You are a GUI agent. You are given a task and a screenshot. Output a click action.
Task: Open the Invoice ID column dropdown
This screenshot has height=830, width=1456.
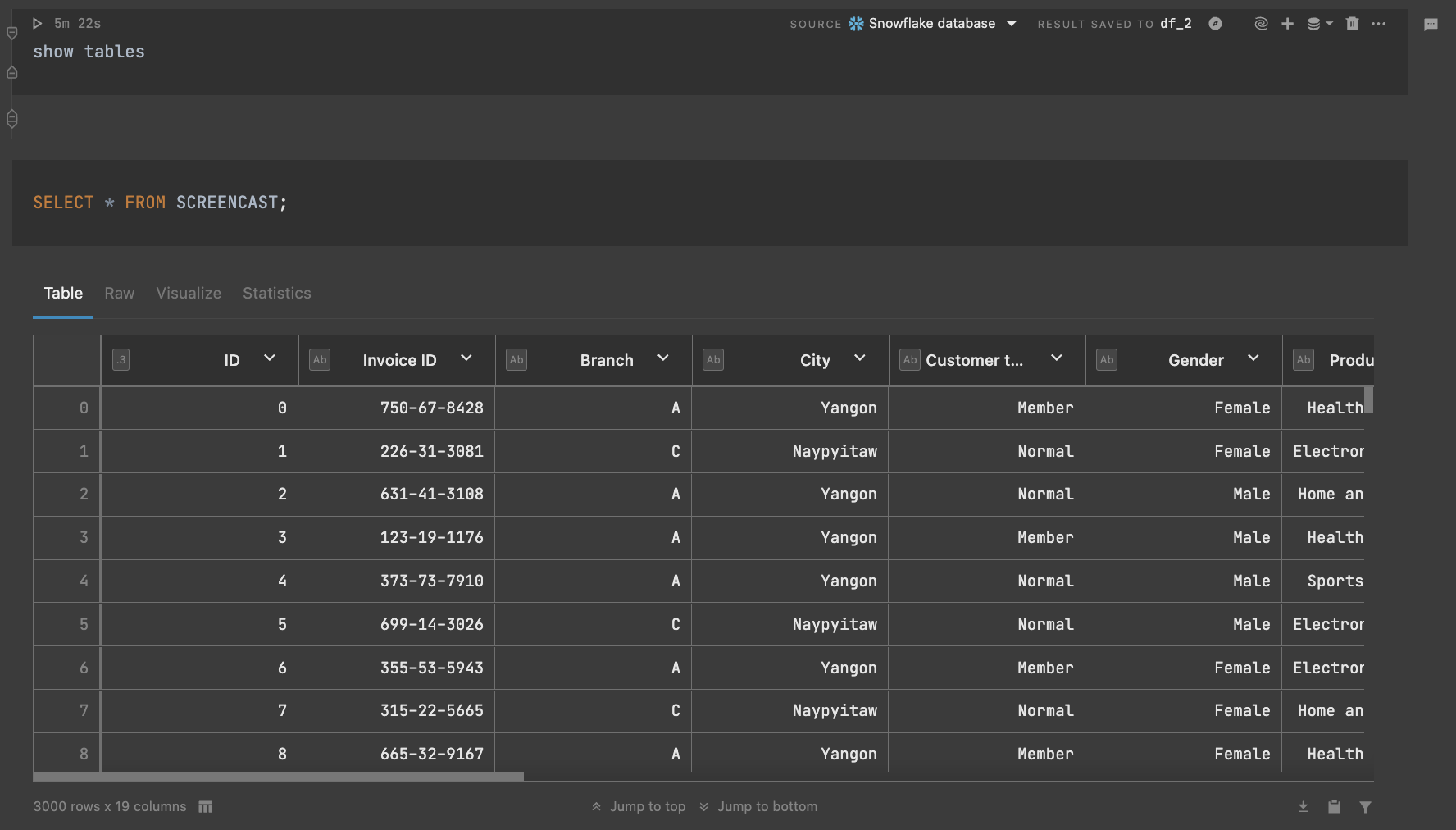[x=466, y=359]
